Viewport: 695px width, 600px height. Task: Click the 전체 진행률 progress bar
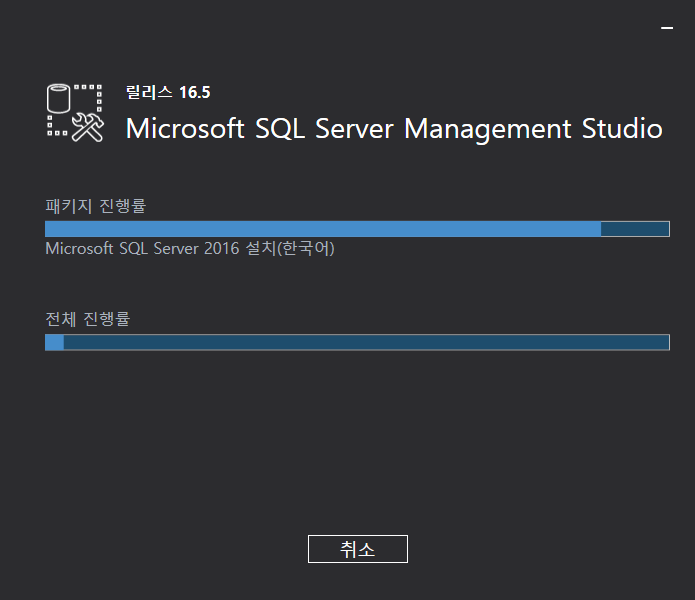point(357,343)
